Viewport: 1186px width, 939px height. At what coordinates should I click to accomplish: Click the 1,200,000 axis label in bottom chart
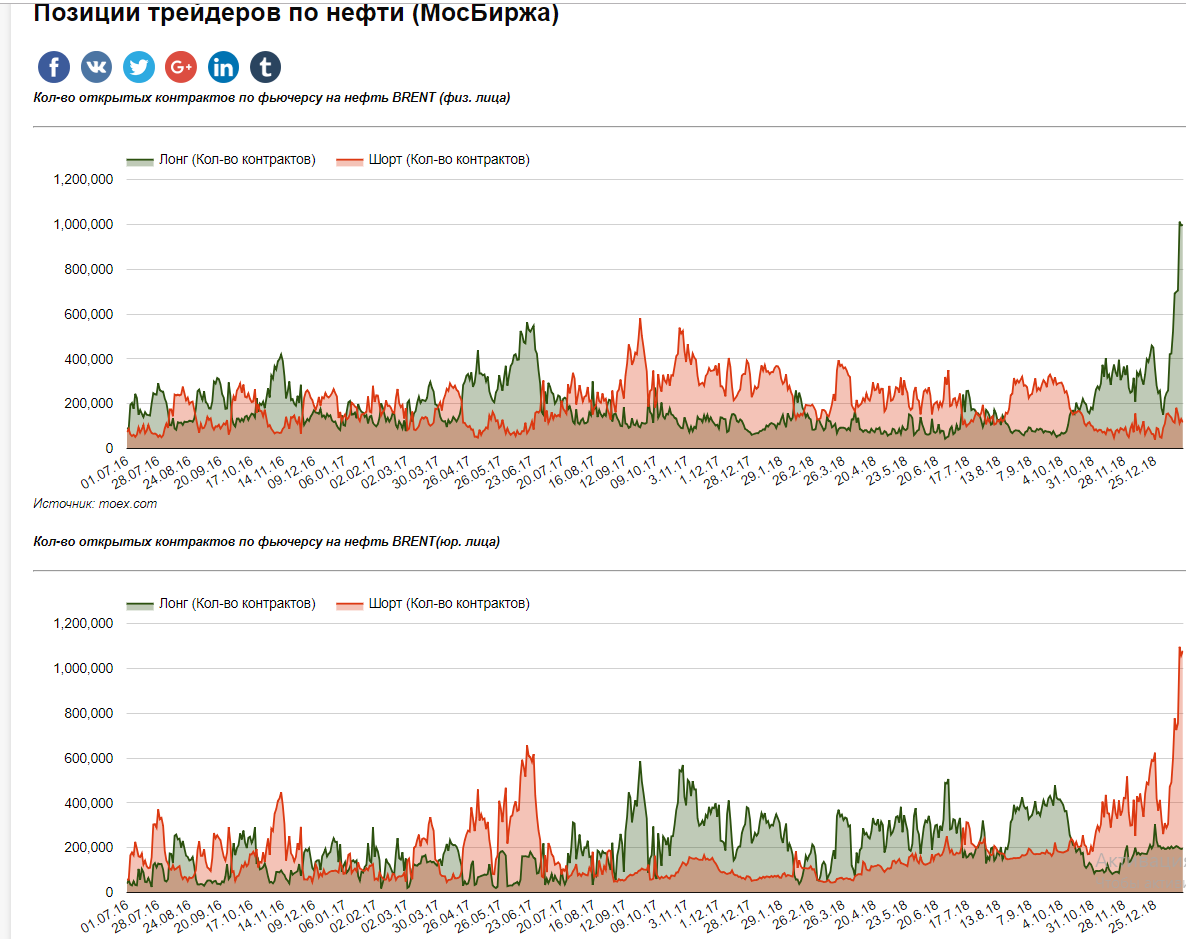point(81,624)
